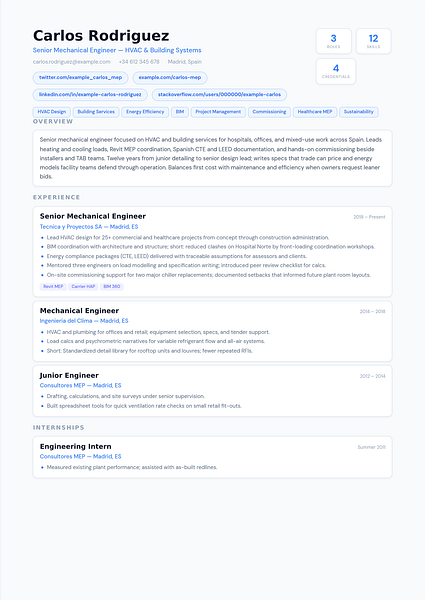
Task: Select the Building Services tag
Action: (96, 112)
